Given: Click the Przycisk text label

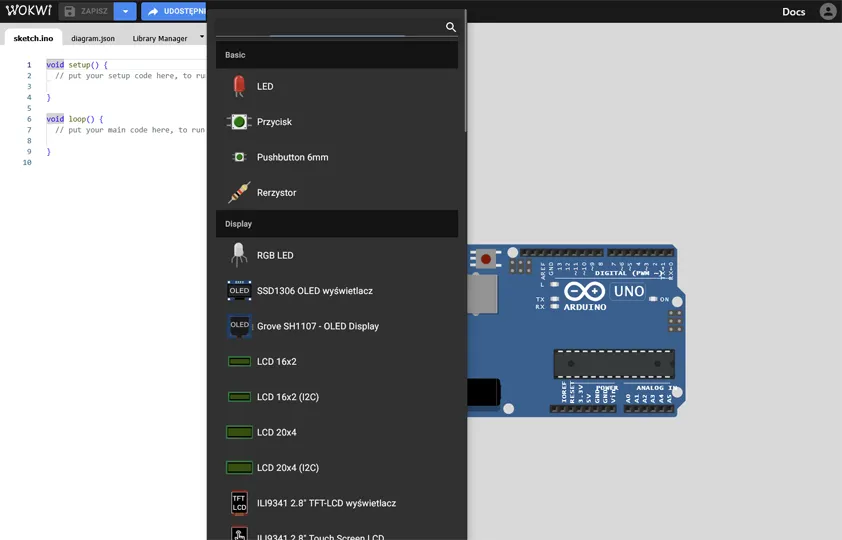Looking at the screenshot, I should 274,122.
